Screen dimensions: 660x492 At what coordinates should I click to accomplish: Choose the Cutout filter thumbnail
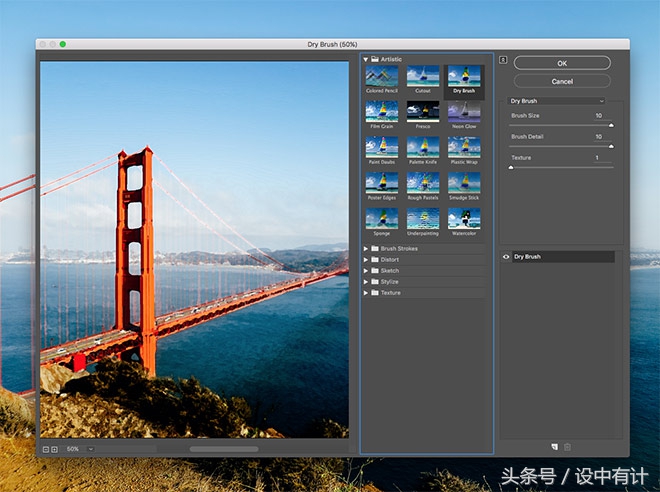422,76
